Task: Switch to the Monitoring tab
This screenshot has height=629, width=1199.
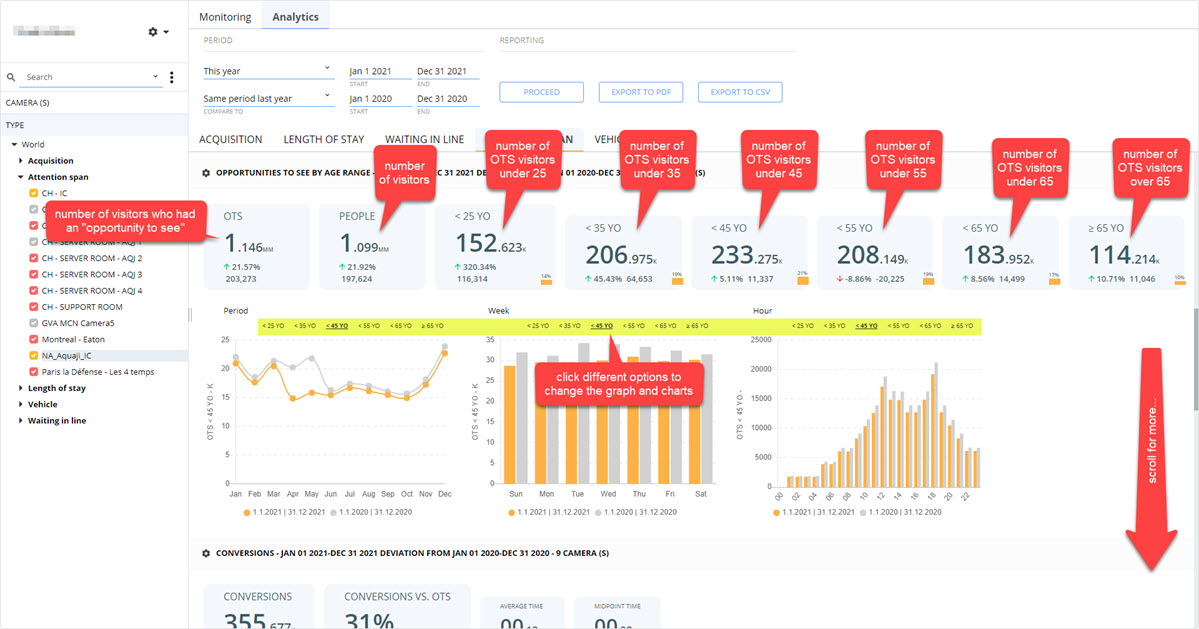Action: point(225,17)
